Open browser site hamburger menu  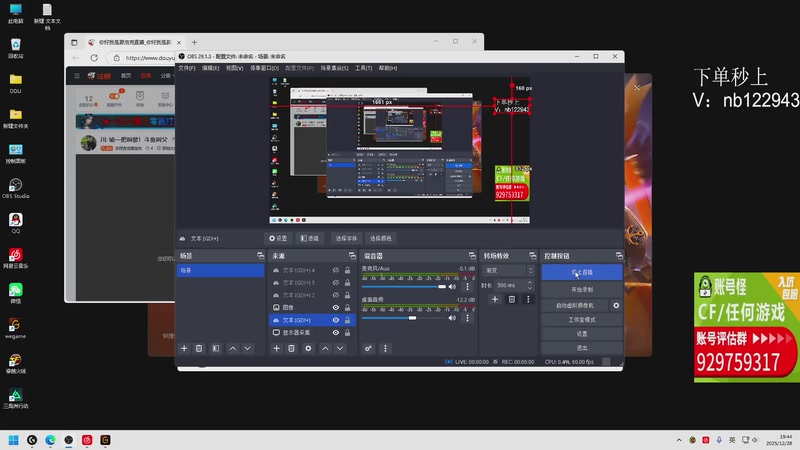pos(77,76)
